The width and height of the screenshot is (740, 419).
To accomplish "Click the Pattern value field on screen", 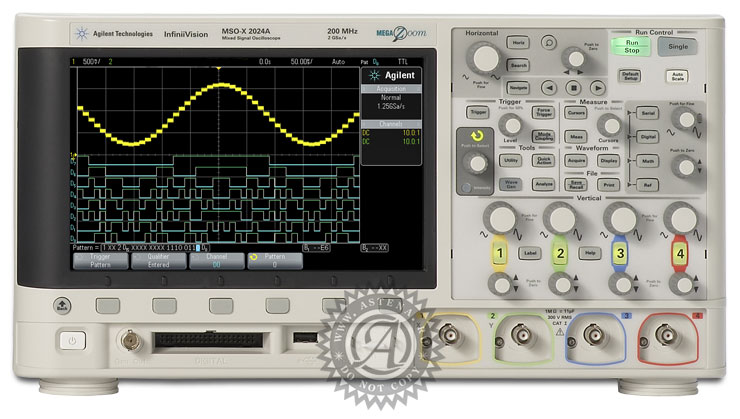I will (x=155, y=248).
